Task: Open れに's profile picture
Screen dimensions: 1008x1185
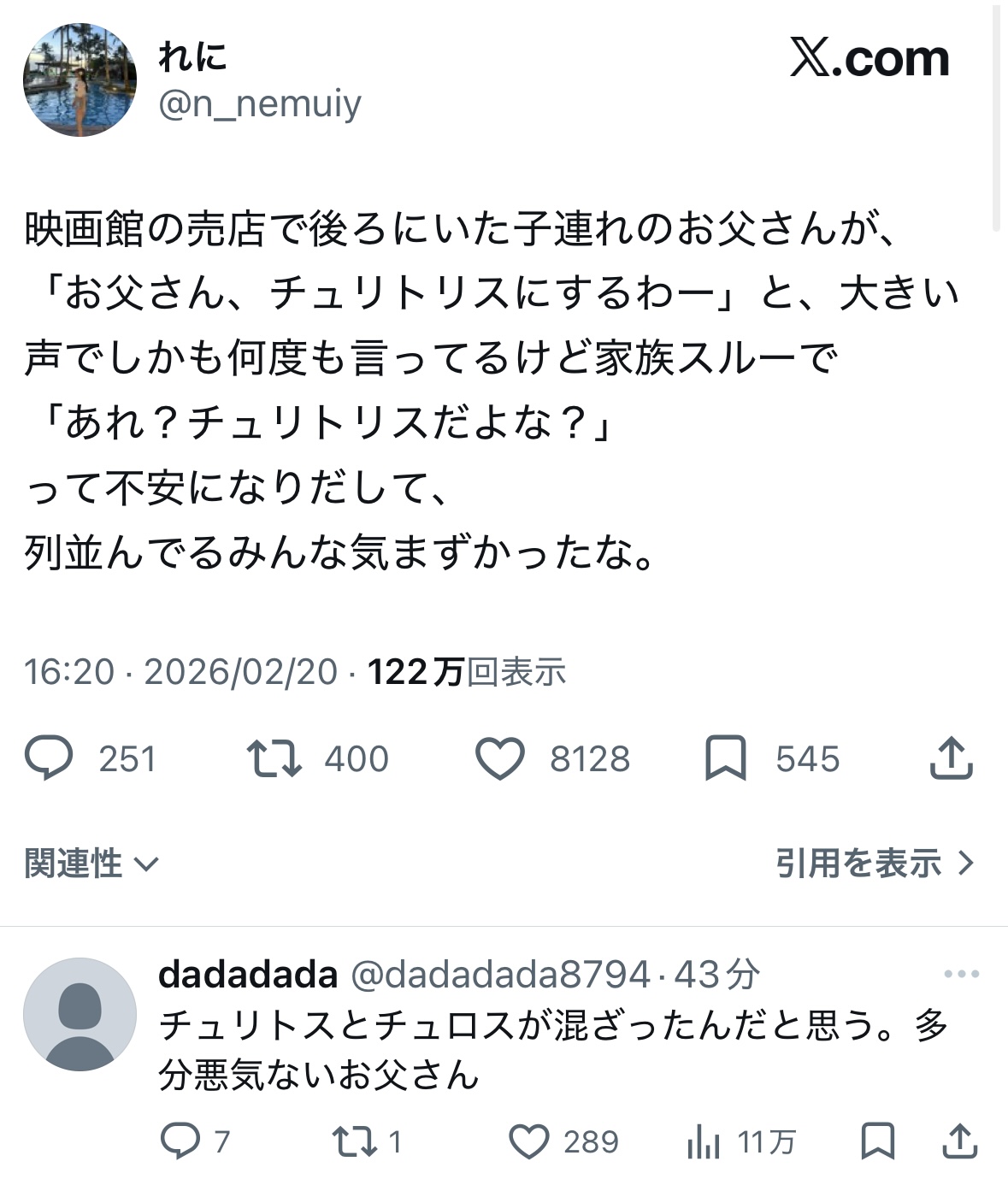Action: click(x=80, y=80)
